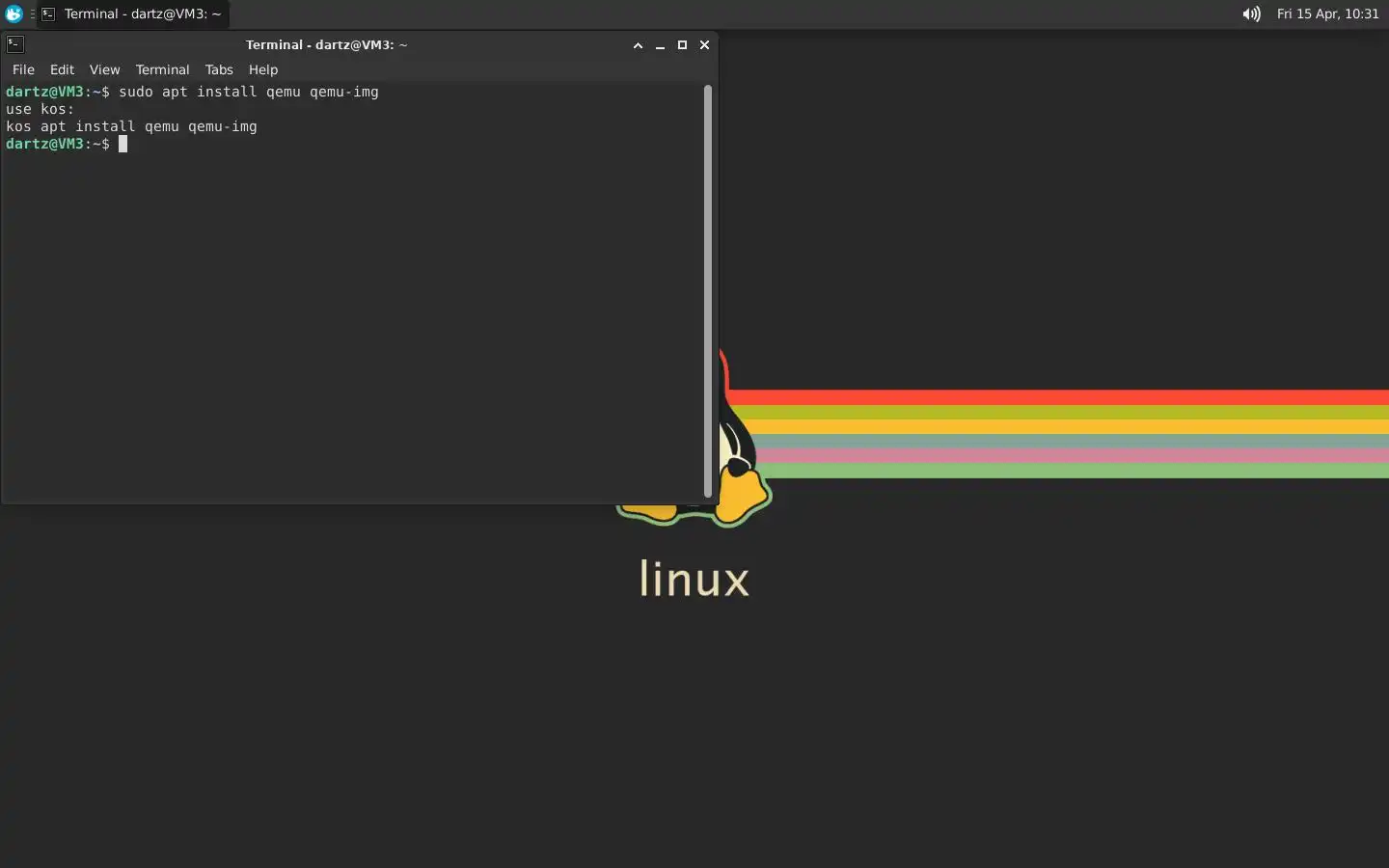Shade the terminal window with up-arrow button
Image resolution: width=1389 pixels, height=868 pixels.
638,45
